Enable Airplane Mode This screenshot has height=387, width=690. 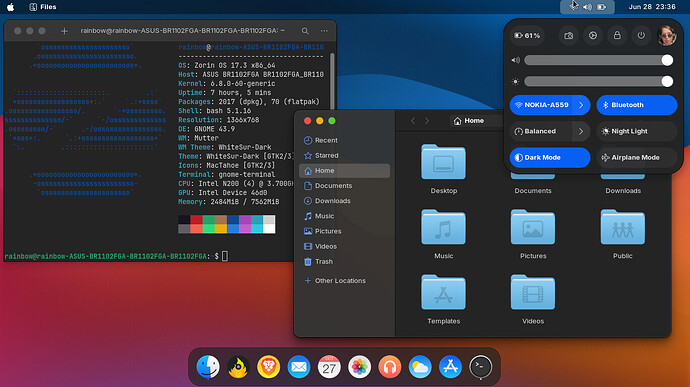pyautogui.click(x=636, y=157)
